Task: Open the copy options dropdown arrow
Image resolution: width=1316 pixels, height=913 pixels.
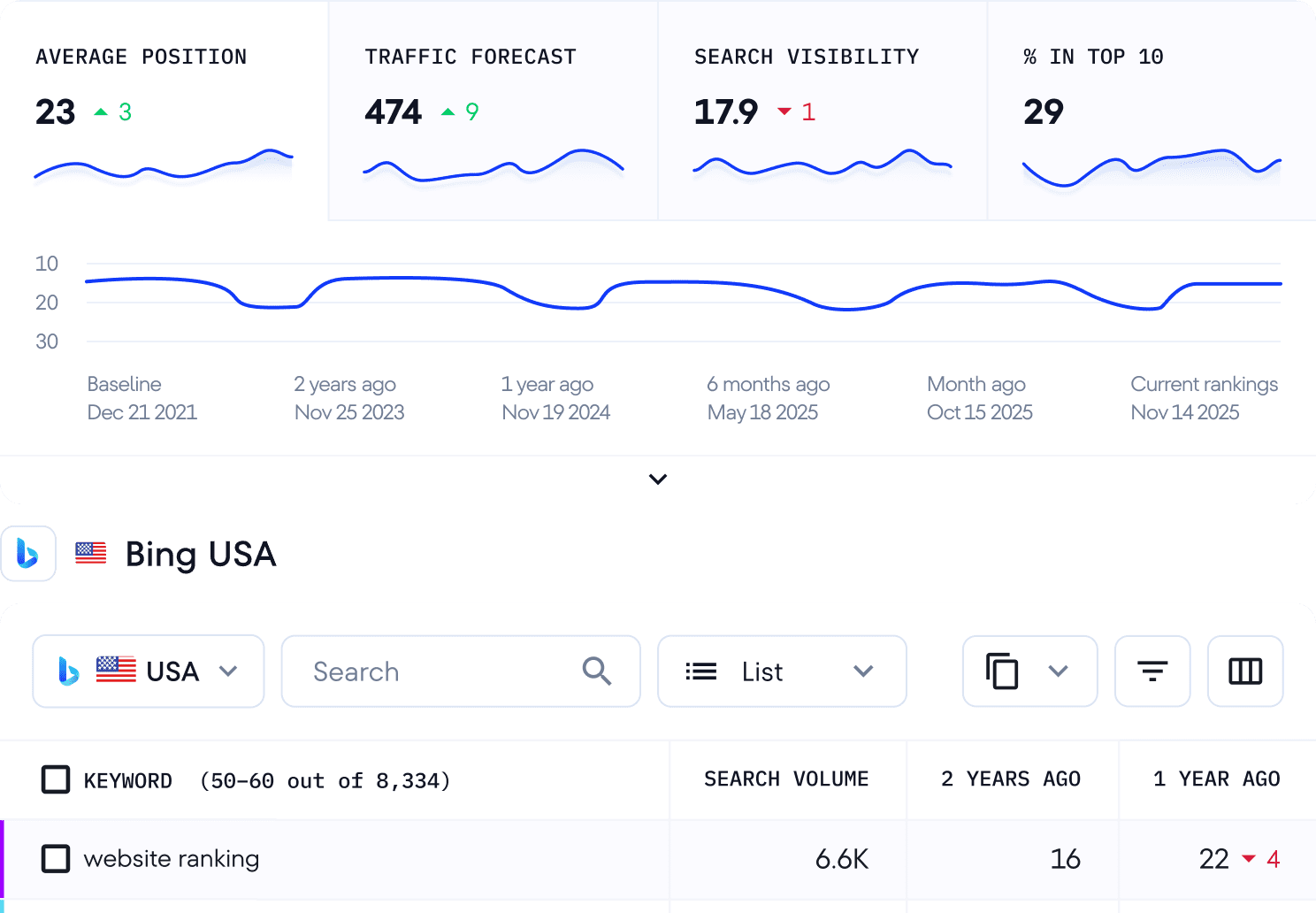Action: pyautogui.click(x=1058, y=671)
